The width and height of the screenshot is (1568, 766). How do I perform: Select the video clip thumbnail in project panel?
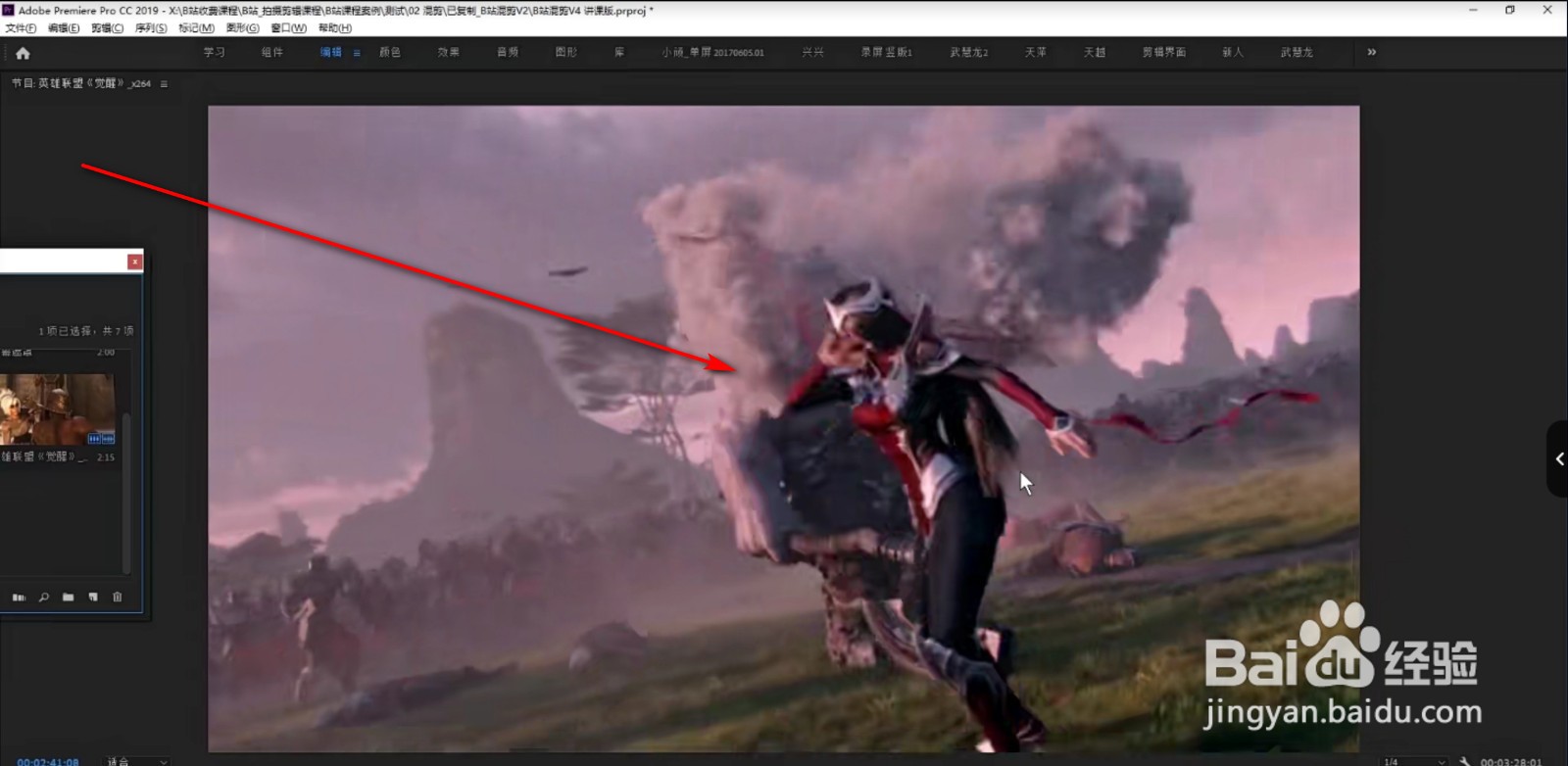coord(58,408)
